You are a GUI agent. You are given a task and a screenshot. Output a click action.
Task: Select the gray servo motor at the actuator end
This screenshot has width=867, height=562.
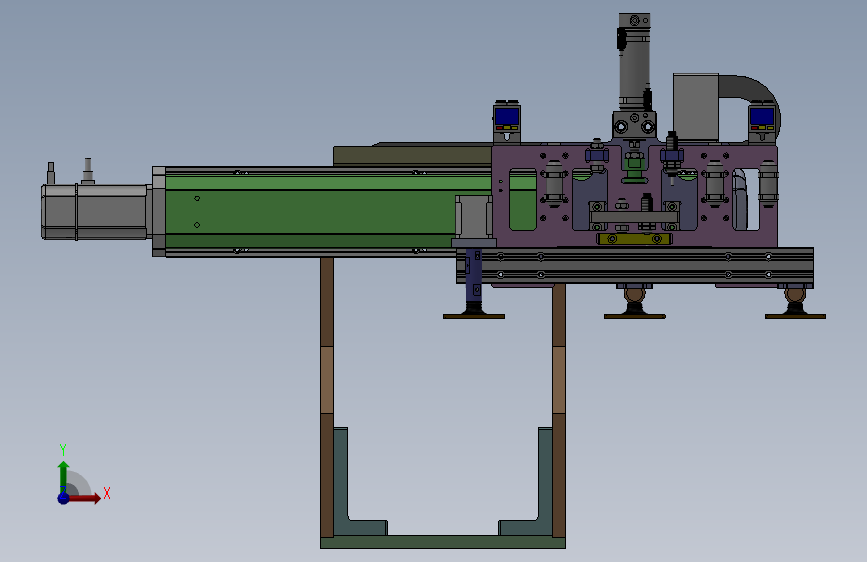[94, 212]
